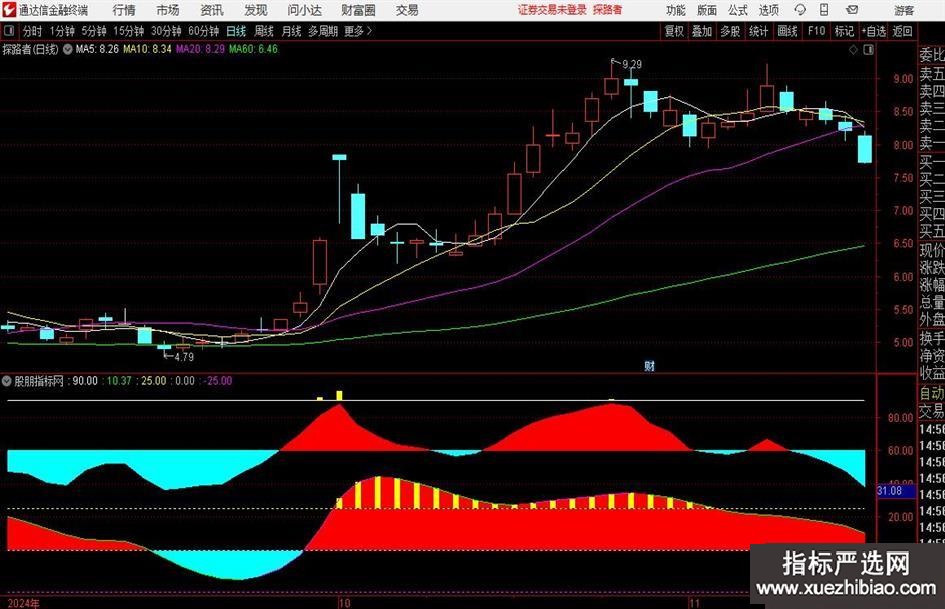Click the F10 company info button
The width and height of the screenshot is (945, 609).
pos(816,31)
